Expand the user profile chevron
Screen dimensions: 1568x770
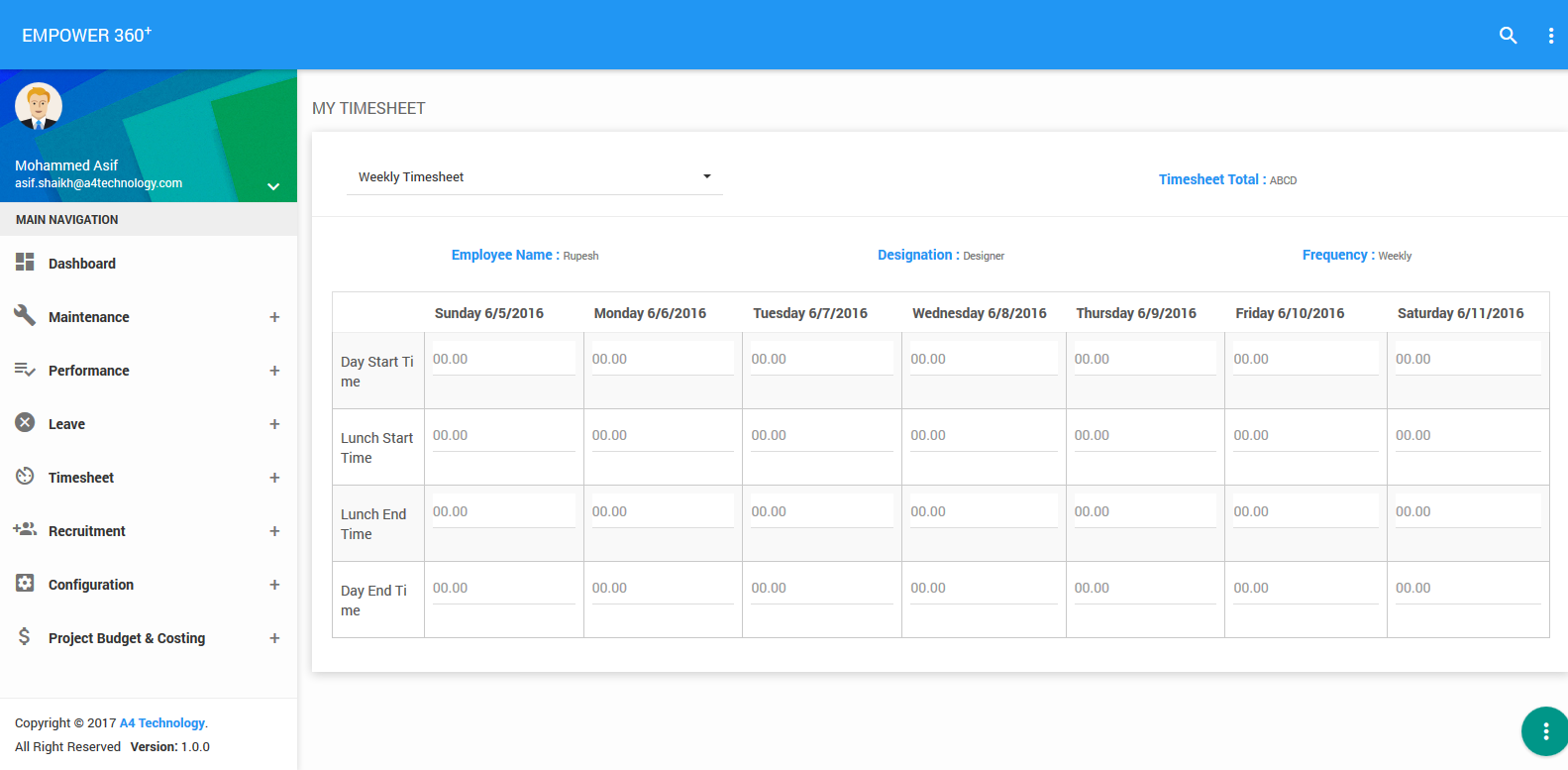click(273, 186)
